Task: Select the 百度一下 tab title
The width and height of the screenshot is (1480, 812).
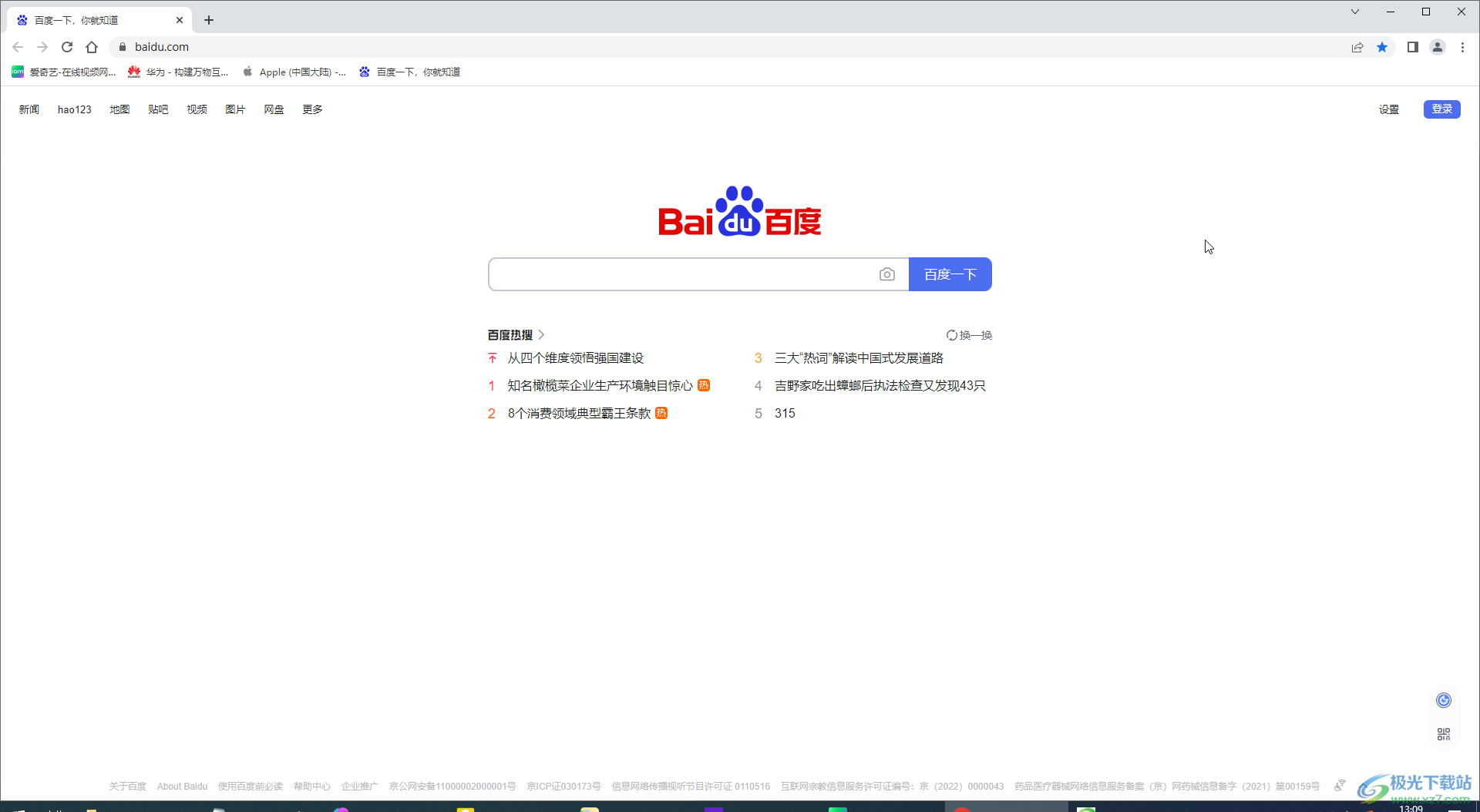Action: pos(76,20)
